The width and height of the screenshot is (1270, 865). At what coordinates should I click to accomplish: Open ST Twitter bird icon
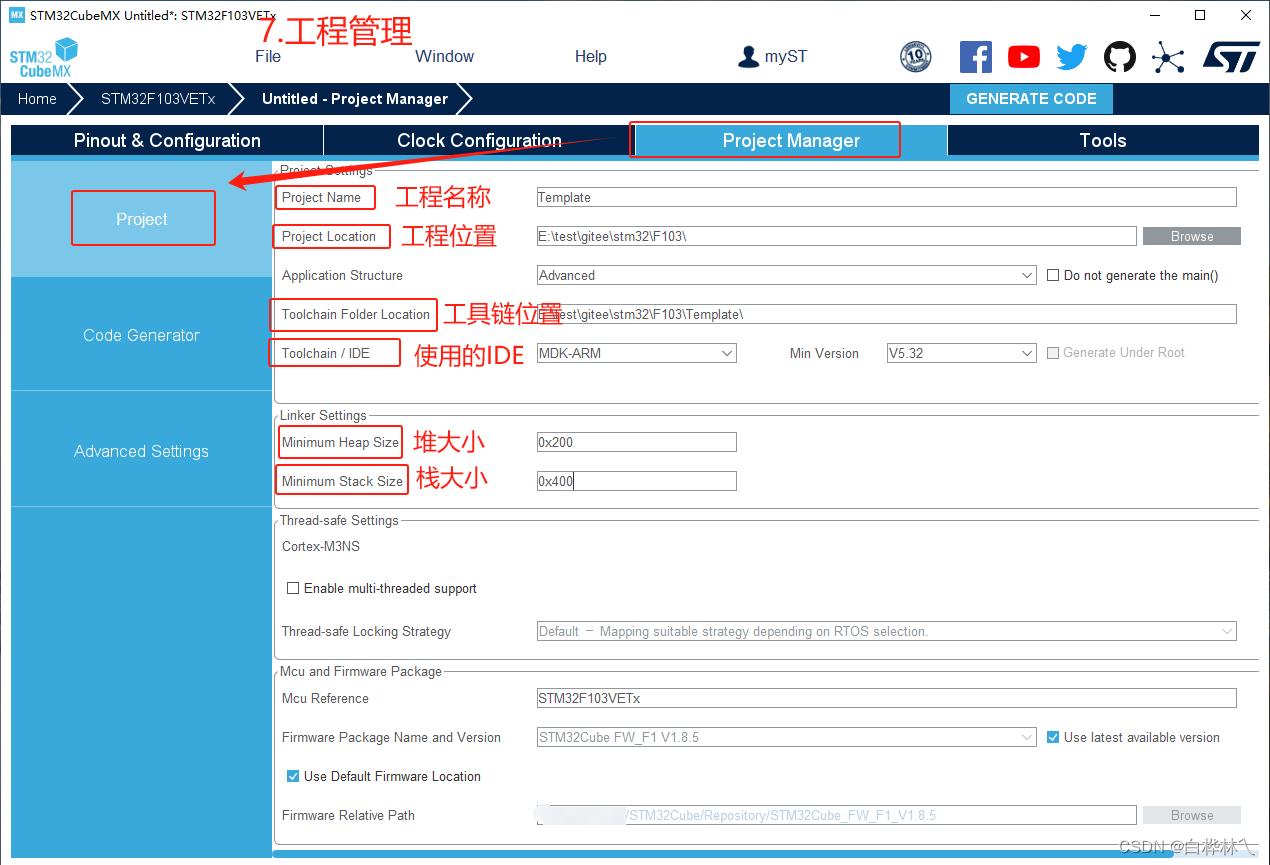[1071, 57]
